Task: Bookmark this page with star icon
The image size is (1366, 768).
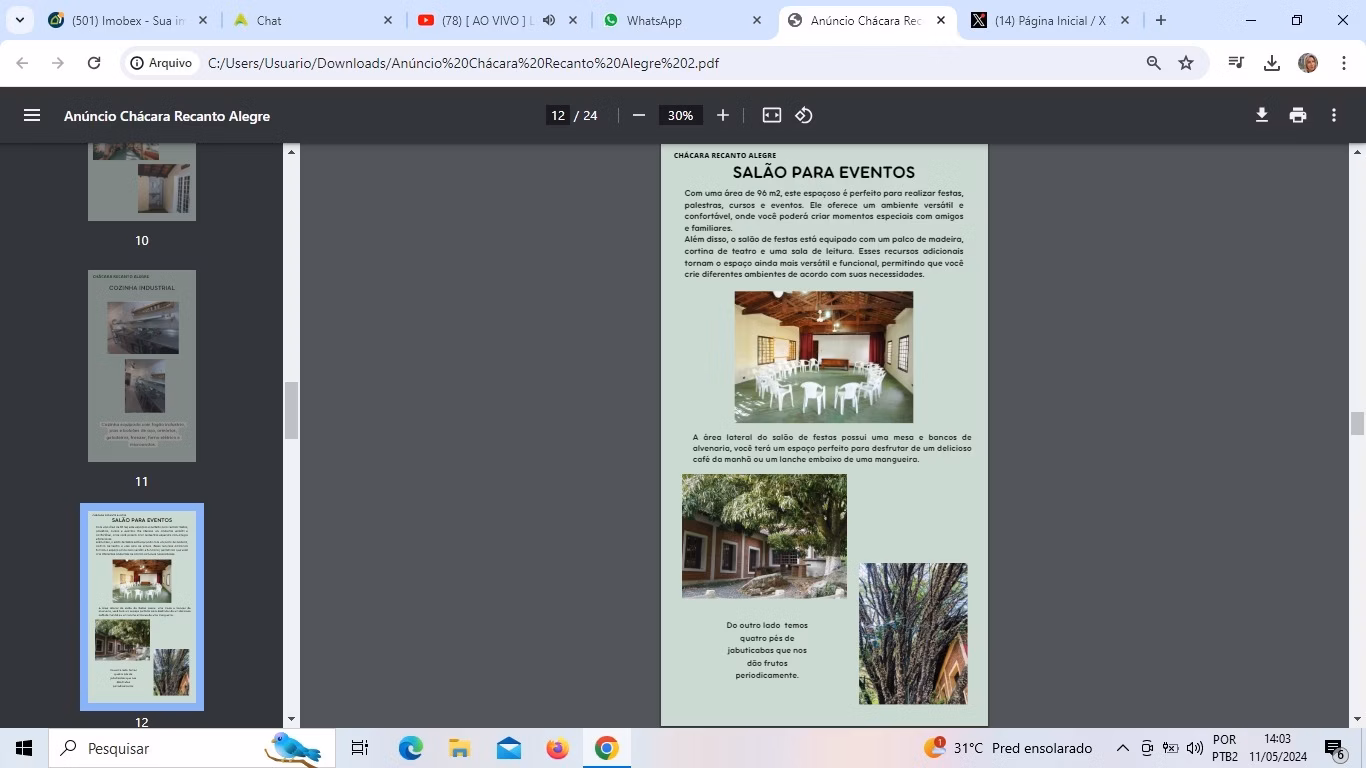Action: coord(1186,63)
